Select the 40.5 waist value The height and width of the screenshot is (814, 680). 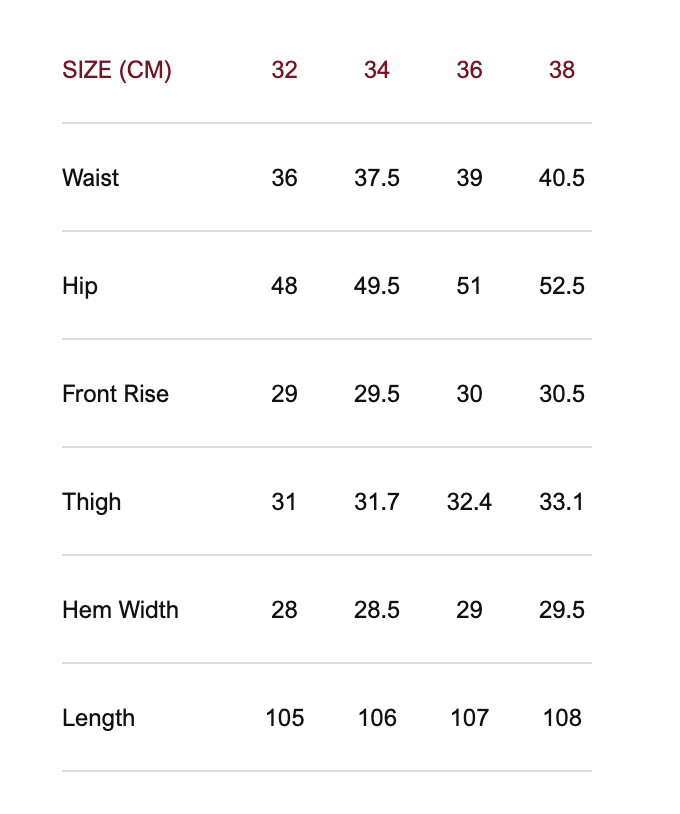pyautogui.click(x=562, y=178)
